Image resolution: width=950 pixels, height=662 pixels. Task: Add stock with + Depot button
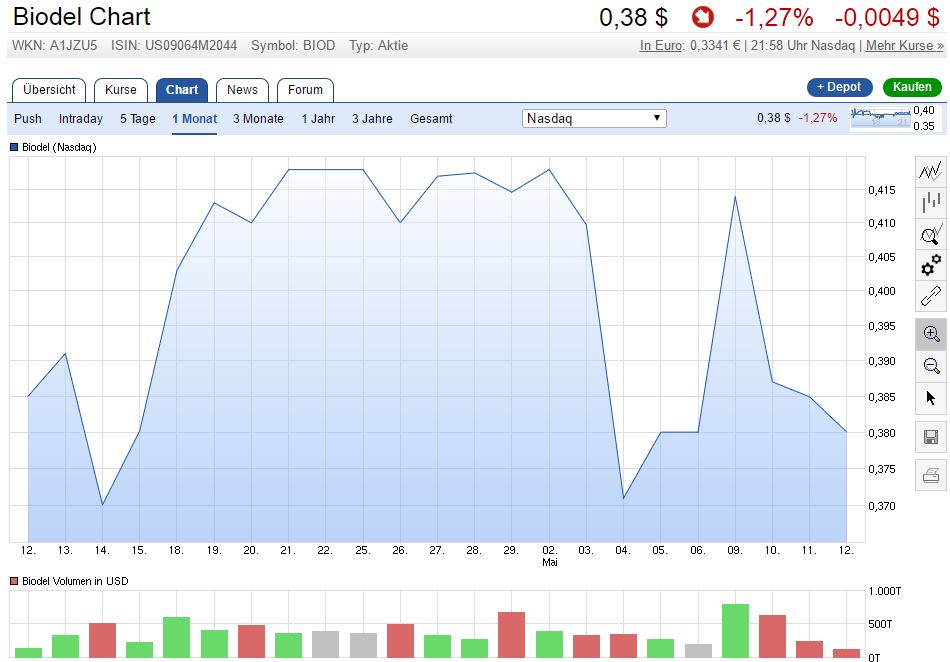pyautogui.click(x=839, y=87)
